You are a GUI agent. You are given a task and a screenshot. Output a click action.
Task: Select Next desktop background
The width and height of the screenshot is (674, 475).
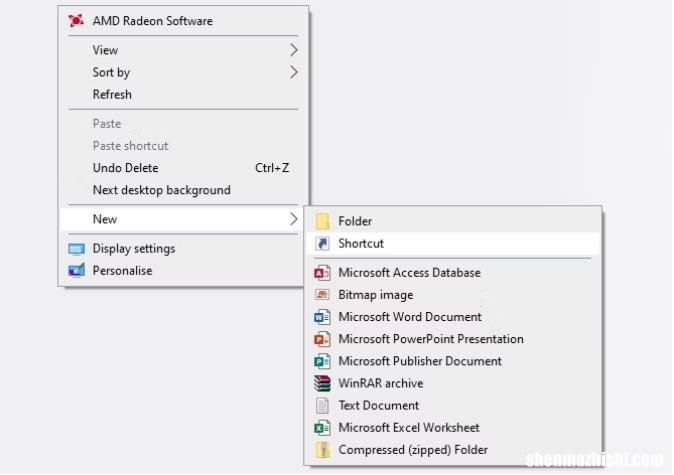coord(183,190)
